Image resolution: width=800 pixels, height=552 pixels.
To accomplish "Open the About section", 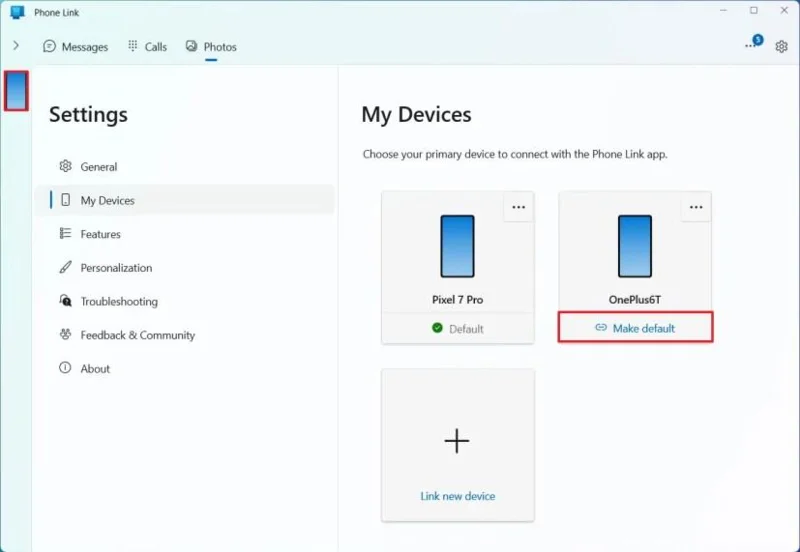I will tap(185, 368).
